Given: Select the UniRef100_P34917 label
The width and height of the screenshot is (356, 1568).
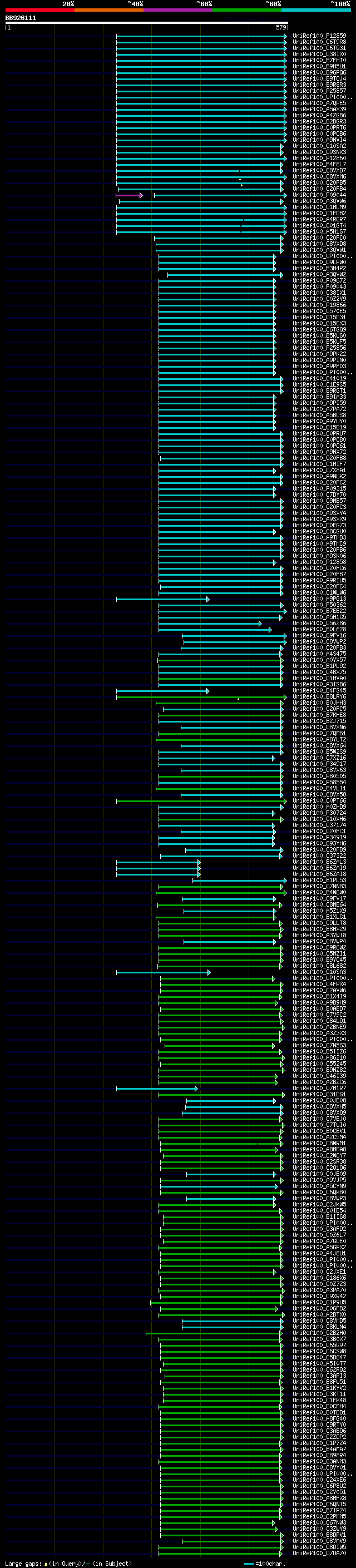Looking at the screenshot, I should point(319,764).
